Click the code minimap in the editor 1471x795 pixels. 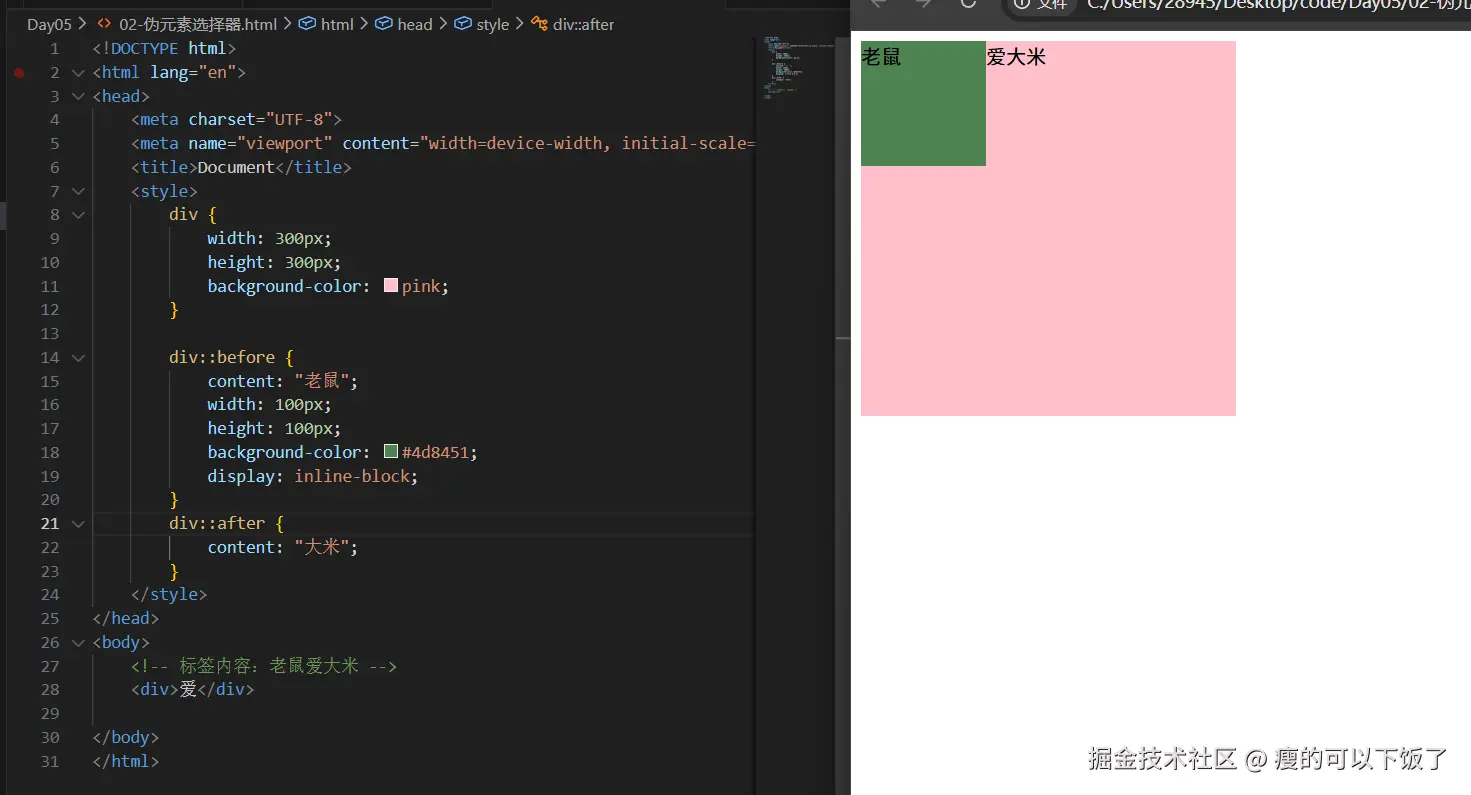tap(795, 68)
